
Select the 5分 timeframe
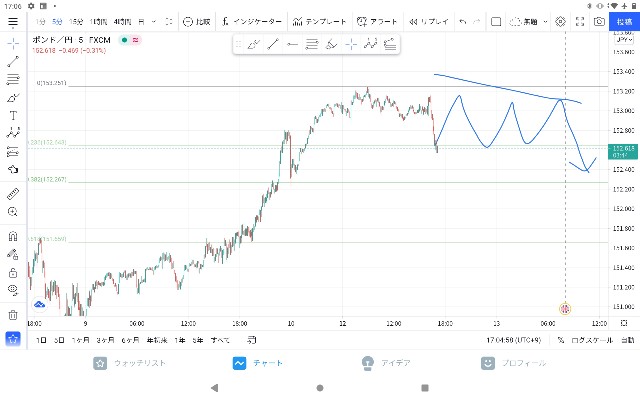(57, 22)
